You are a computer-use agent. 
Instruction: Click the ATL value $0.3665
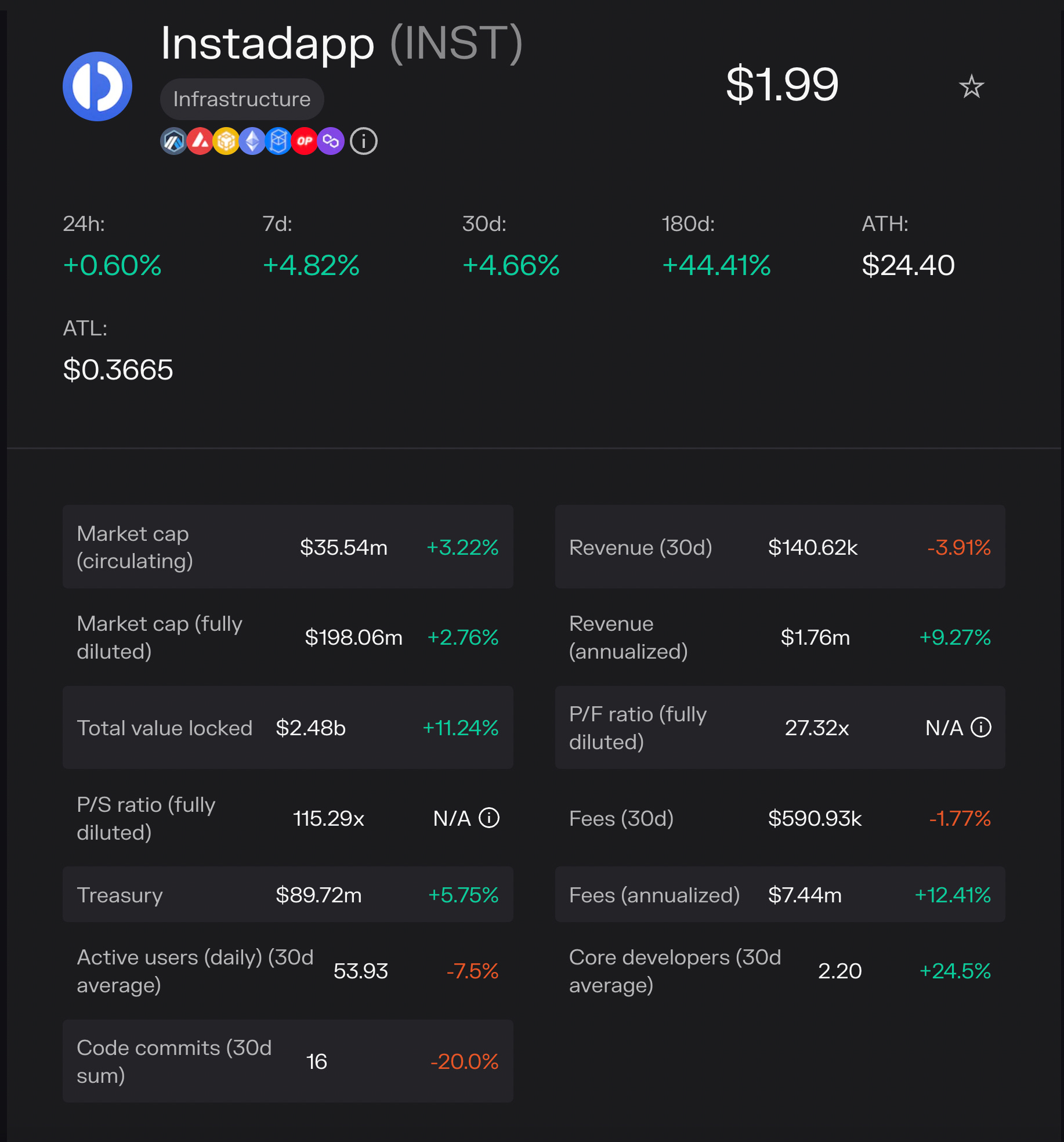(118, 370)
